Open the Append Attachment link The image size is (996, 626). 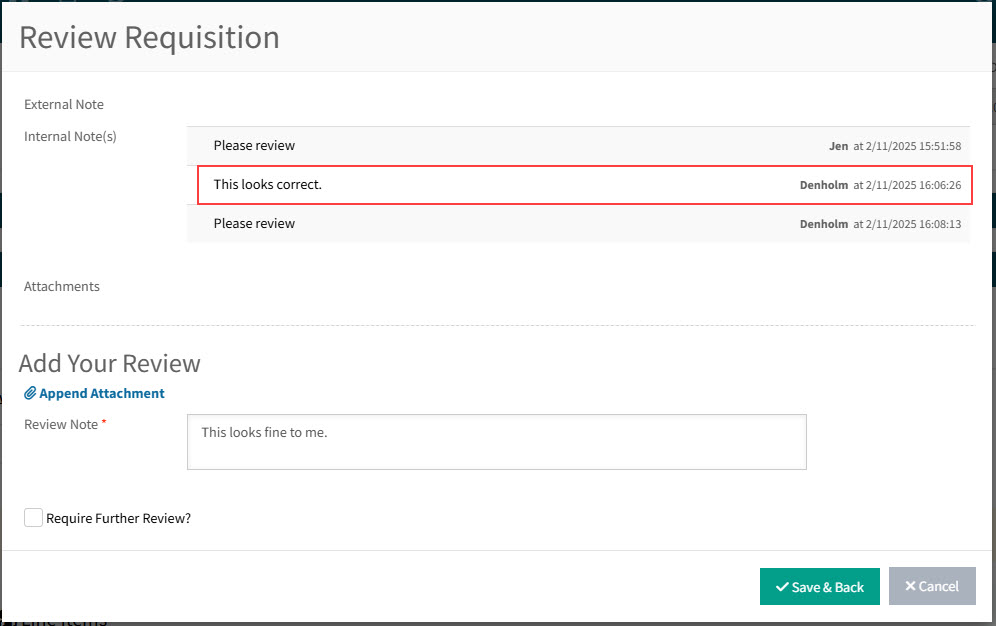(101, 394)
